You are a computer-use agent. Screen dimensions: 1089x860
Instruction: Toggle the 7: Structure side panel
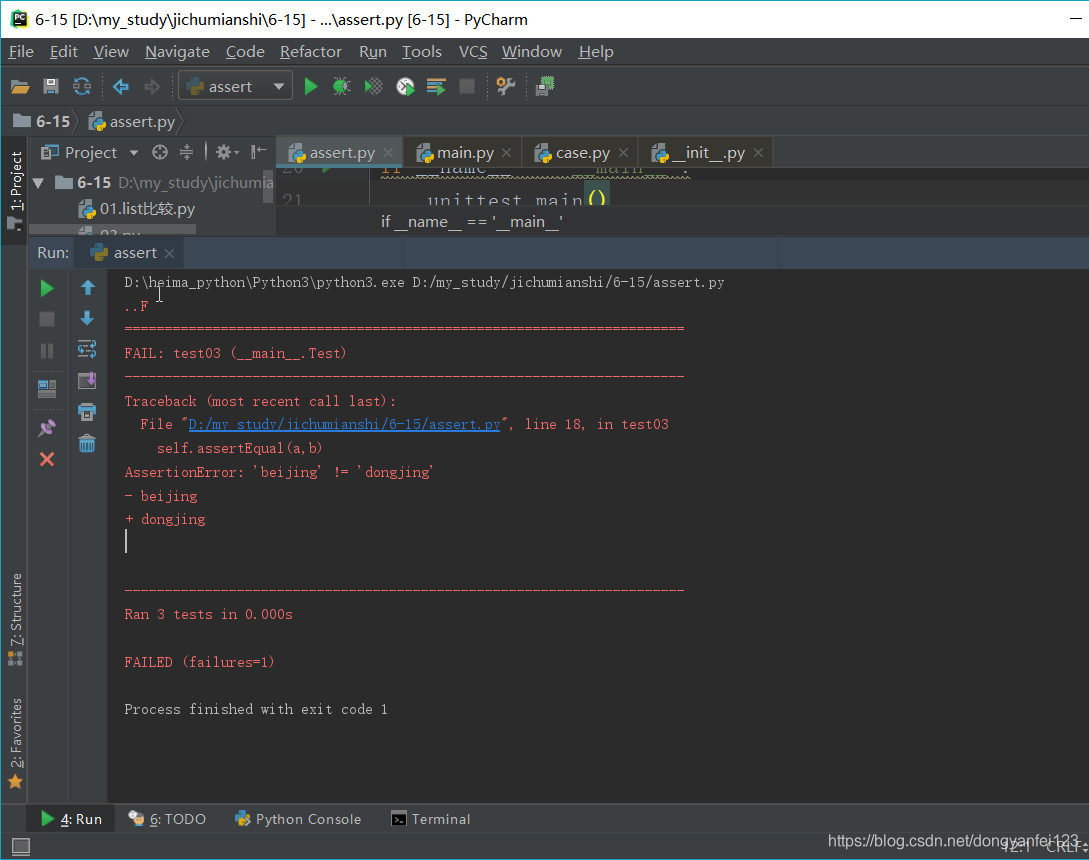point(15,620)
